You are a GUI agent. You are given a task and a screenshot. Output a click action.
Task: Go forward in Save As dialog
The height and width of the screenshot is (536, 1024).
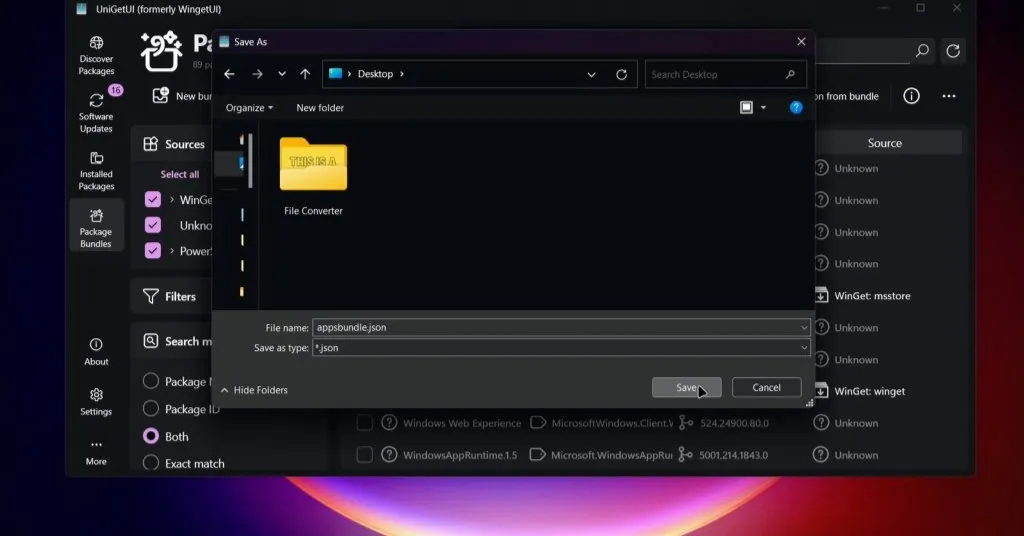pyautogui.click(x=257, y=74)
